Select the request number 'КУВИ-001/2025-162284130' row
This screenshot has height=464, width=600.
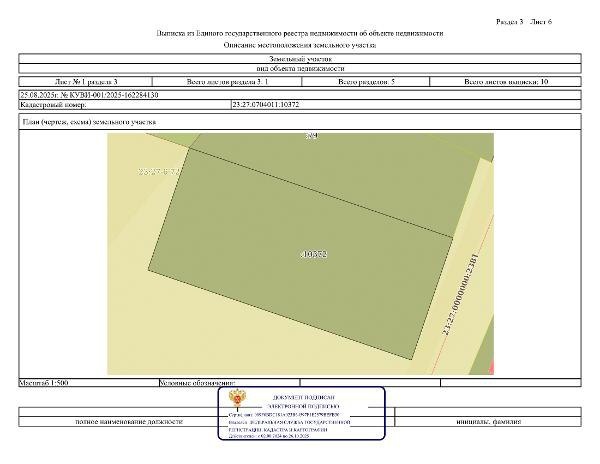[300, 95]
